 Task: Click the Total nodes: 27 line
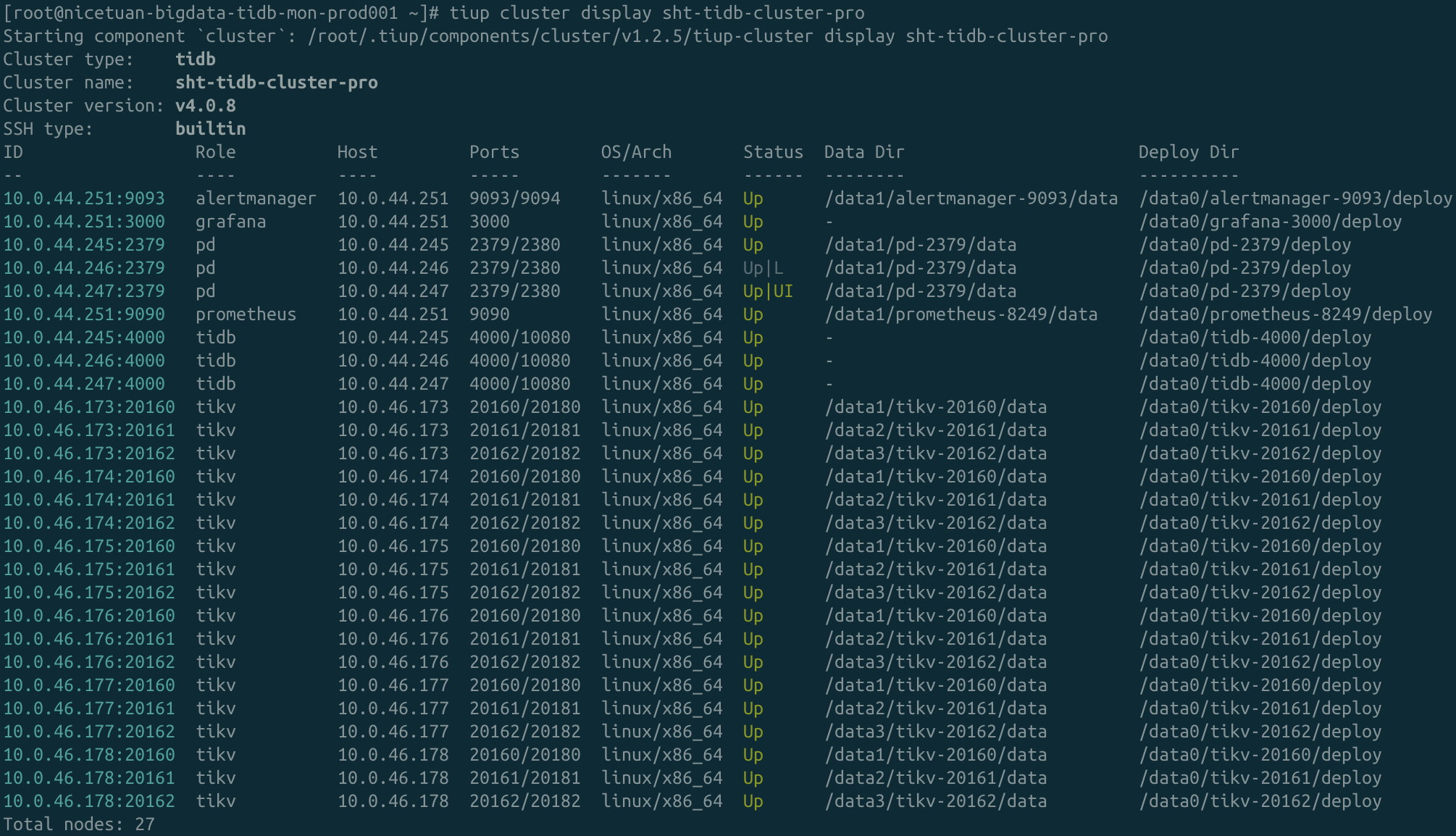pos(79,824)
